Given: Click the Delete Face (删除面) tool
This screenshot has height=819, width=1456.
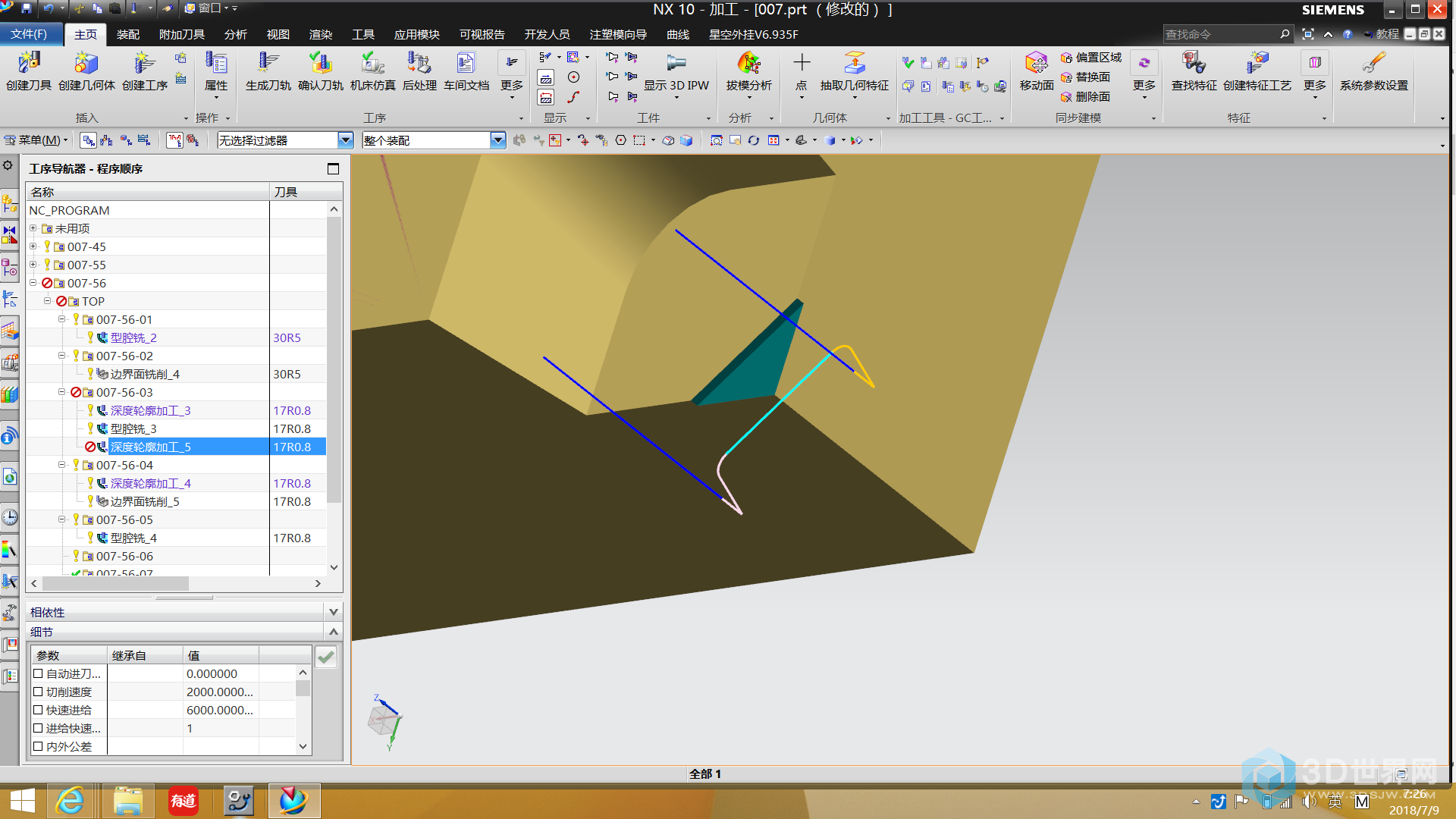Looking at the screenshot, I should click(x=1085, y=97).
